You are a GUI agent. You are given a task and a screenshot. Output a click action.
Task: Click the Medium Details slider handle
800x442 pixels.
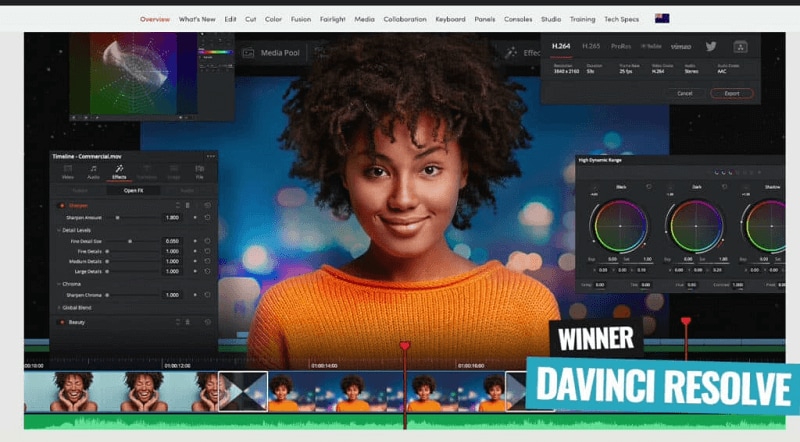[x=107, y=261]
